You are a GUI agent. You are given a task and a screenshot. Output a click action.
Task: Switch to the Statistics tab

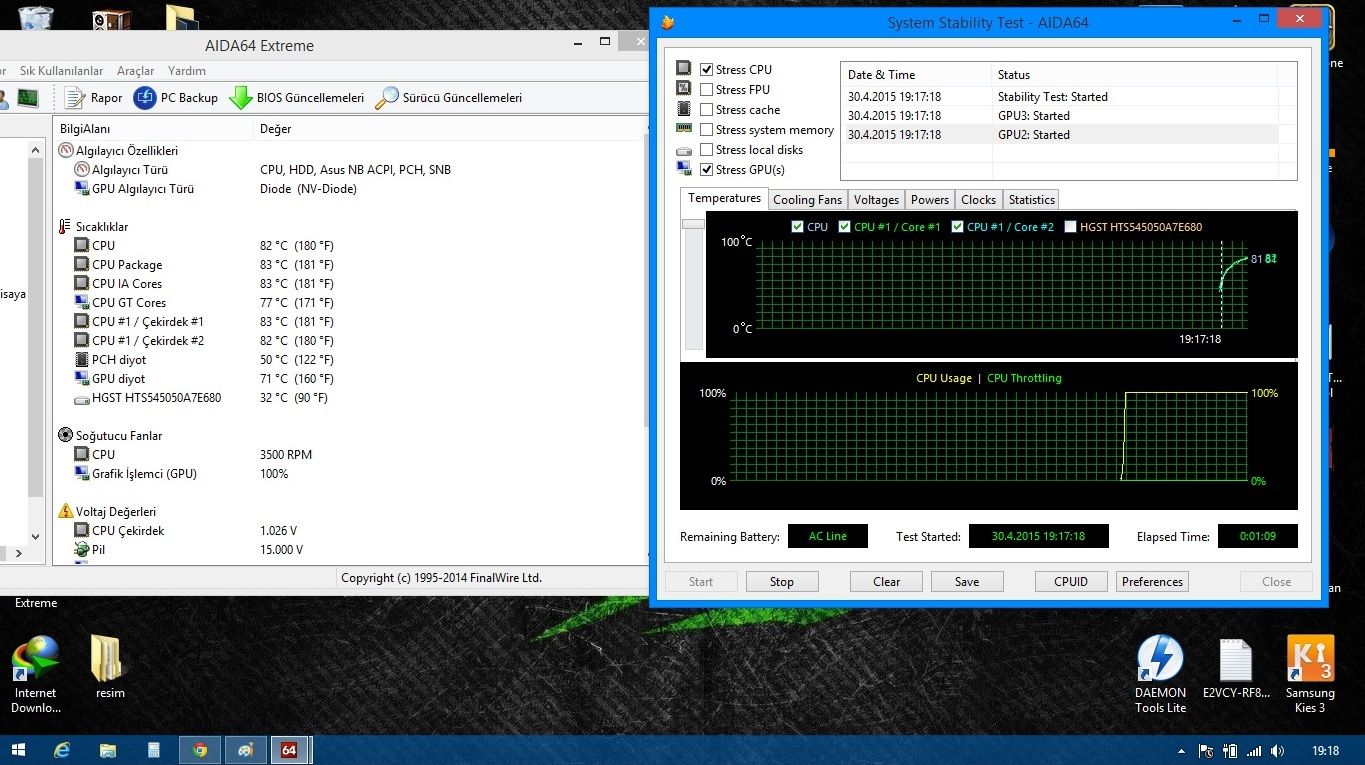[x=1031, y=200]
